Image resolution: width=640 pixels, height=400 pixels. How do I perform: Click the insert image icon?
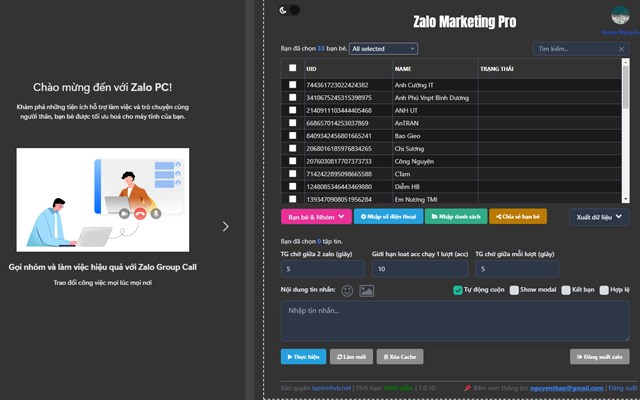pyautogui.click(x=367, y=291)
